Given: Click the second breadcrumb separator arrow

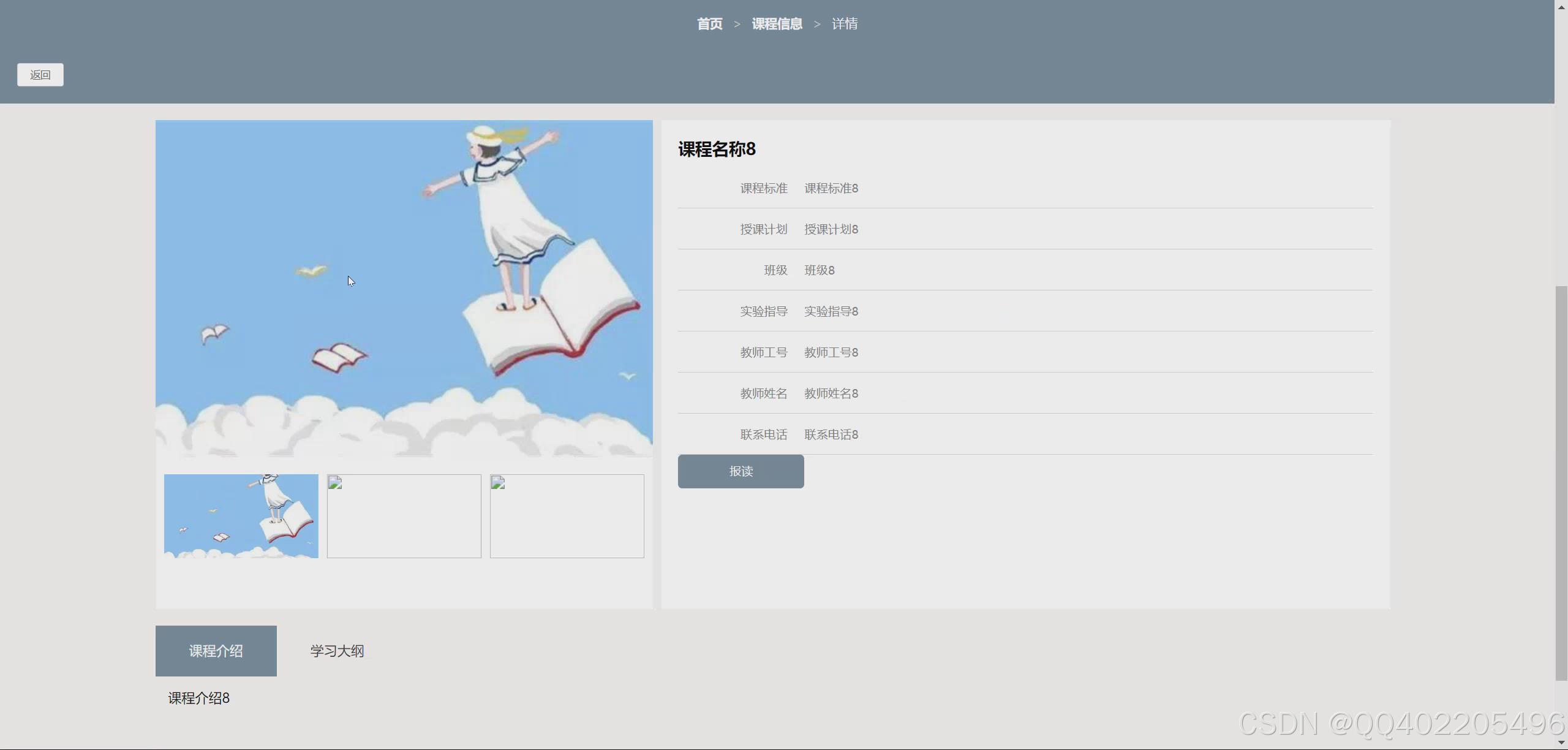Looking at the screenshot, I should click(x=816, y=24).
